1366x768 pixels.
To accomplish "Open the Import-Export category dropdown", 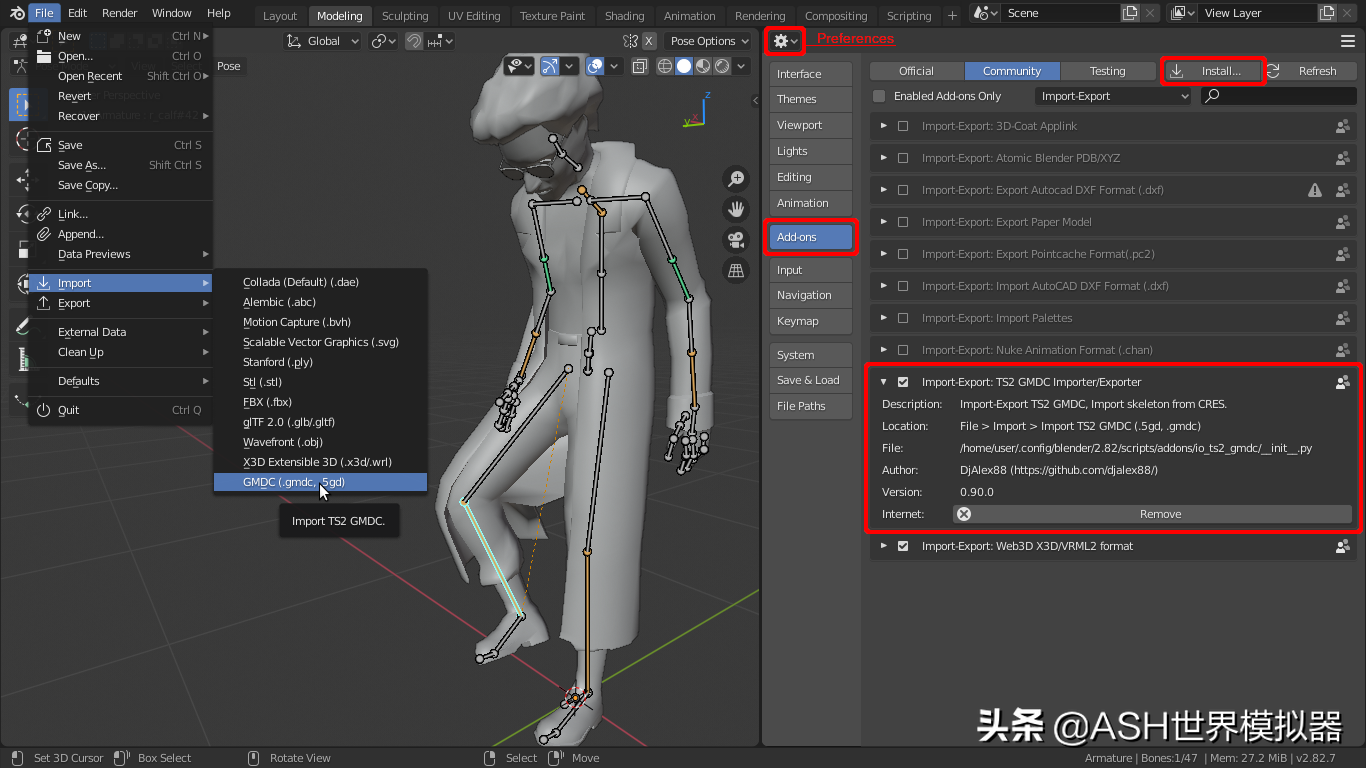I will point(1112,96).
